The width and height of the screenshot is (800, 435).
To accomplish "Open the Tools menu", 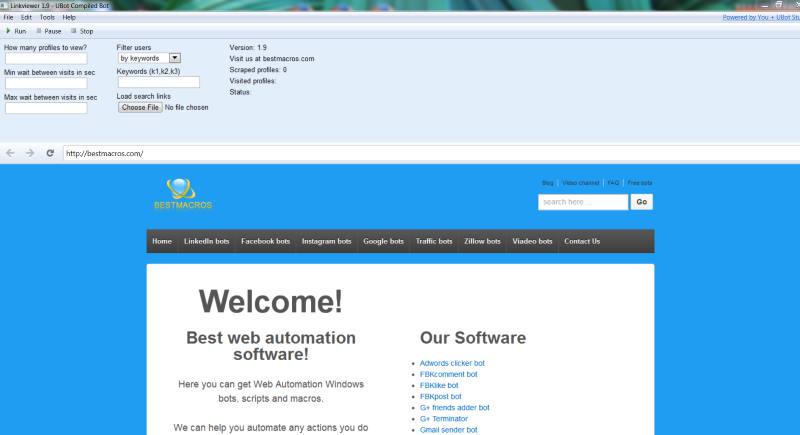I will pyautogui.click(x=47, y=17).
